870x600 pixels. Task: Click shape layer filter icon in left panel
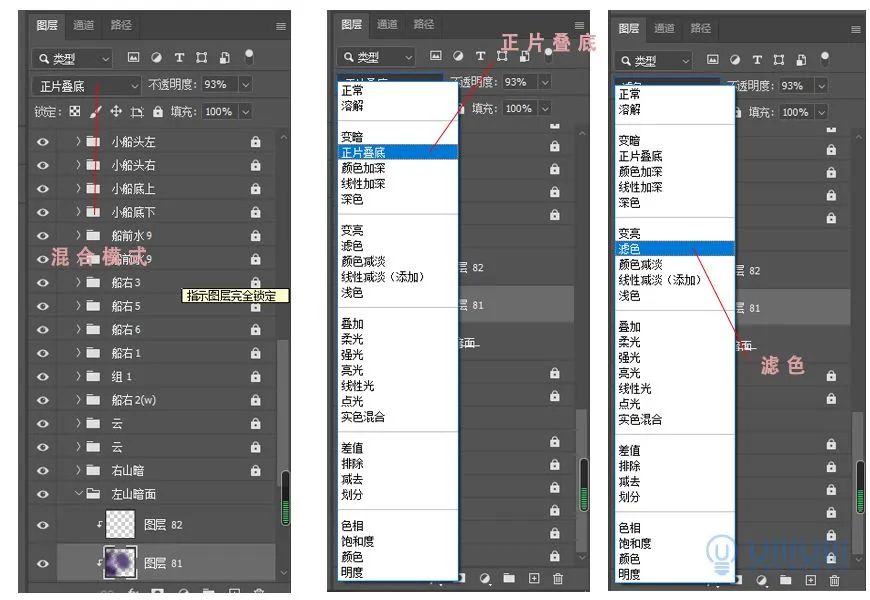(x=201, y=57)
